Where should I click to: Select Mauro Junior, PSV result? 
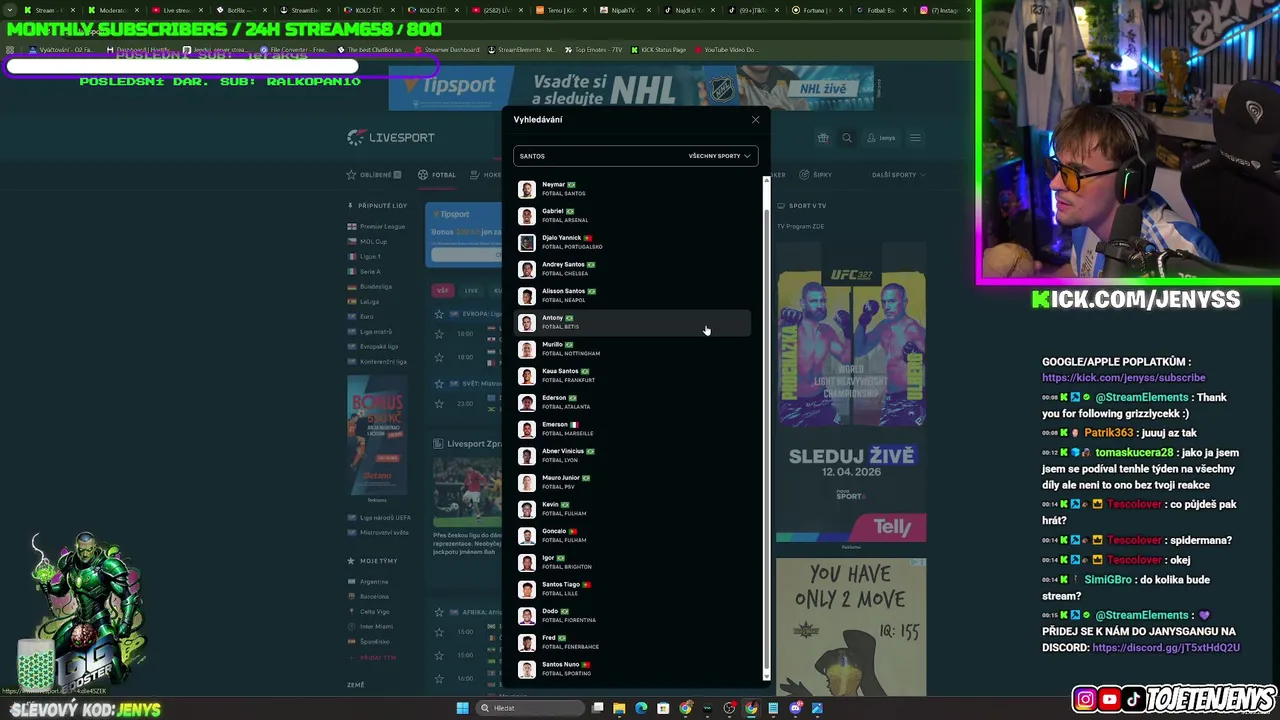632,482
